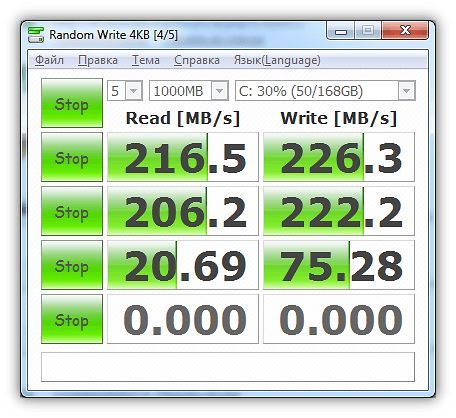Minimize the Random Write 4KB window
This screenshot has width=456, height=418.
click(341, 31)
